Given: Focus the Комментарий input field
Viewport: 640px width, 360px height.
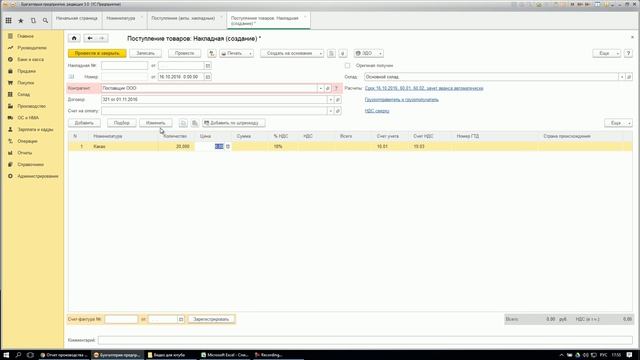Looking at the screenshot, I should (x=365, y=340).
